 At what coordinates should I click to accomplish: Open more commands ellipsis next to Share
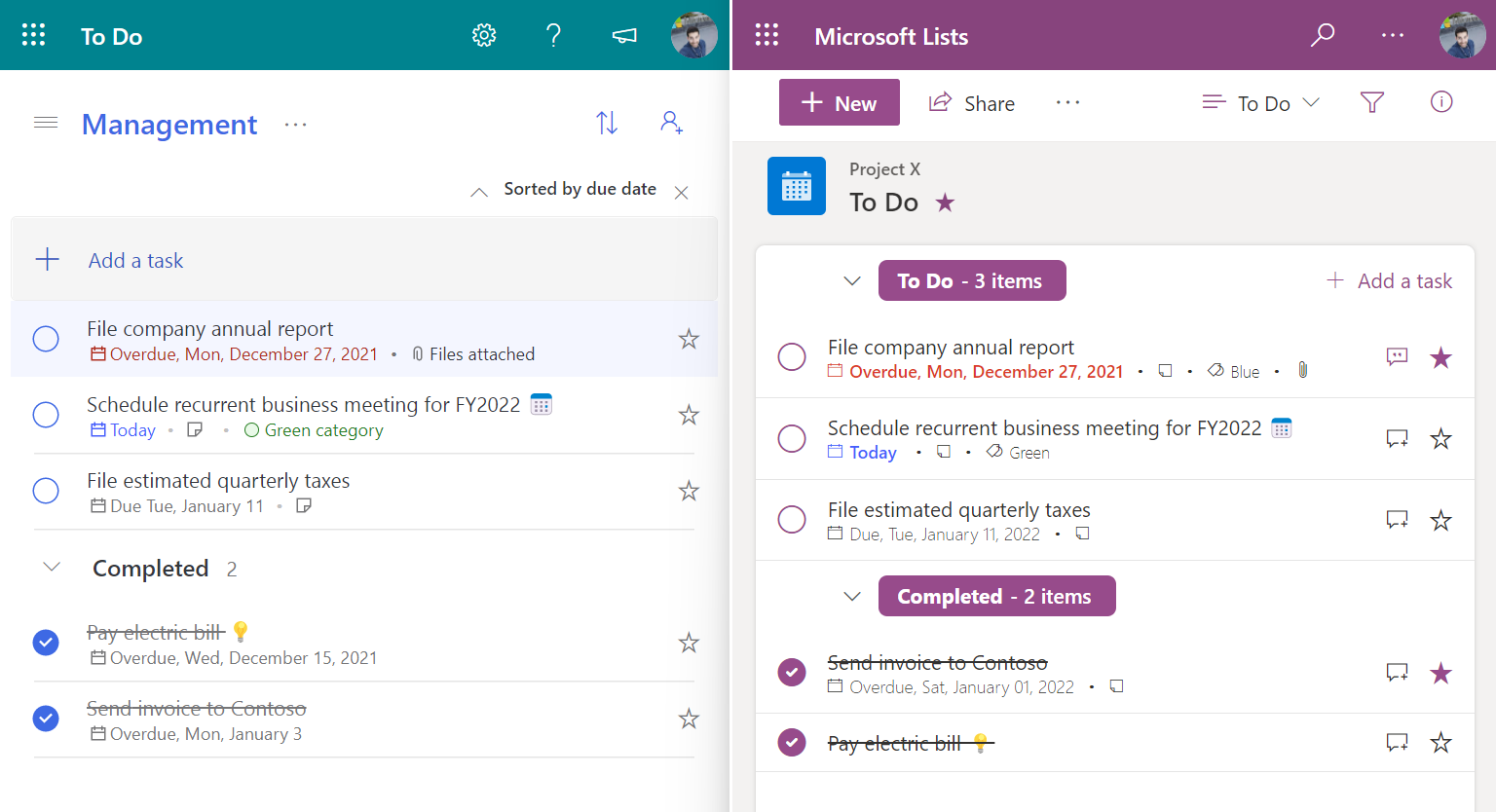coord(1067,103)
